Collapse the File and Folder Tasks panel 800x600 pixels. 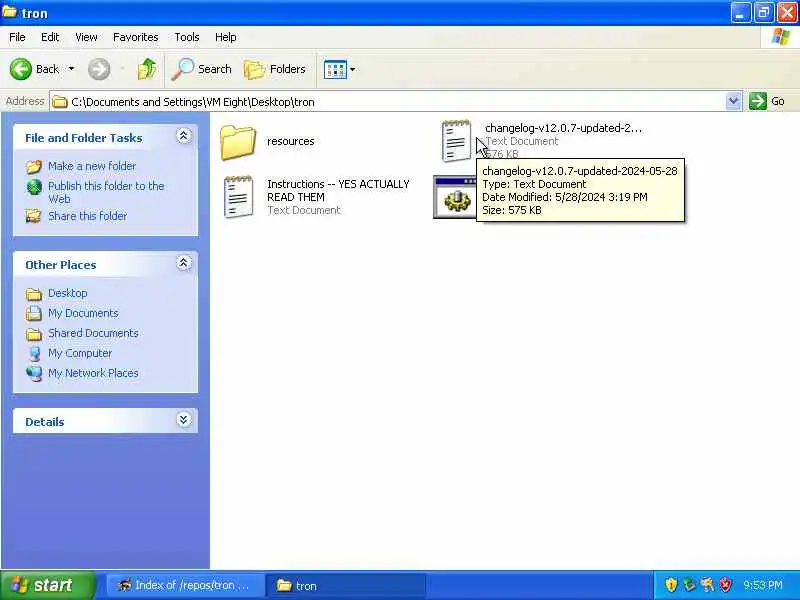click(x=184, y=136)
